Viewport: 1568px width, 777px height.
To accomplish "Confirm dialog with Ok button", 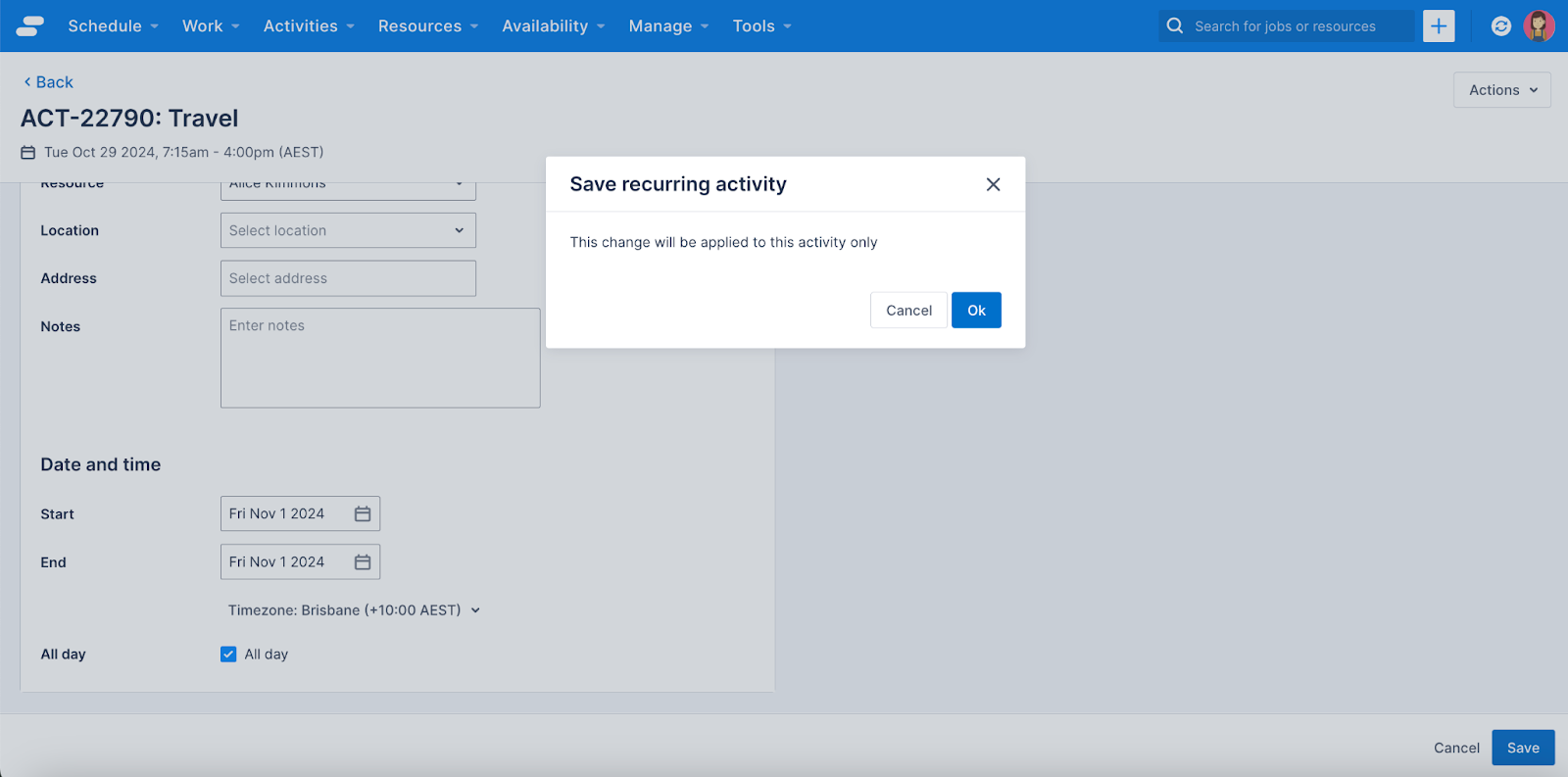I will 976,311.
